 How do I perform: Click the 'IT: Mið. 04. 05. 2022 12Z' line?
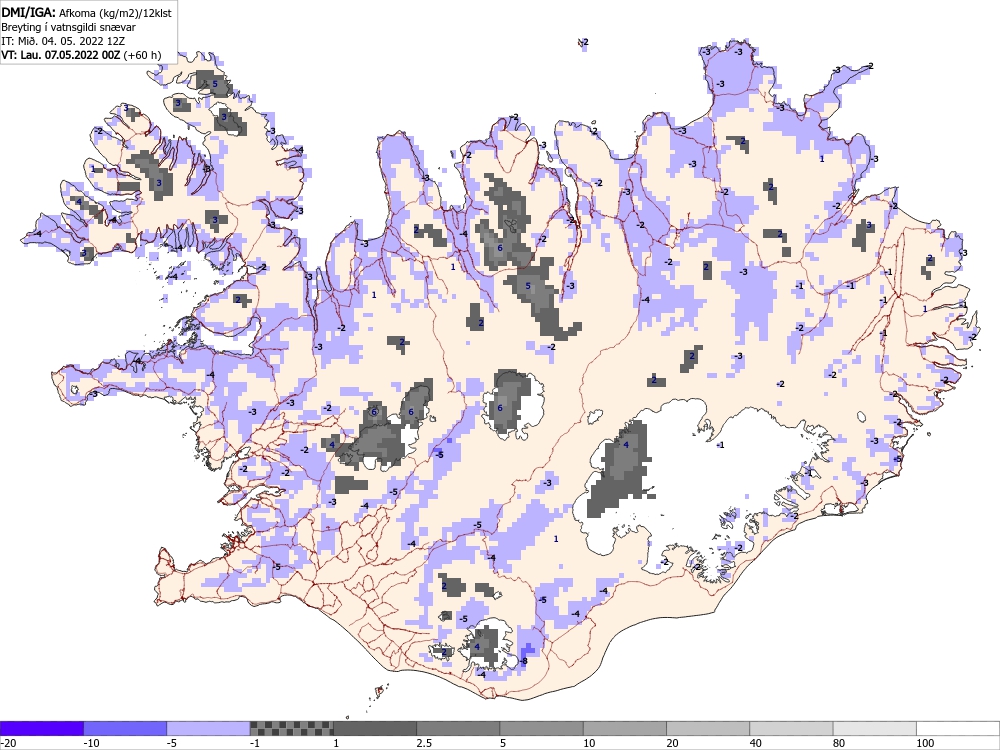[x=63, y=41]
